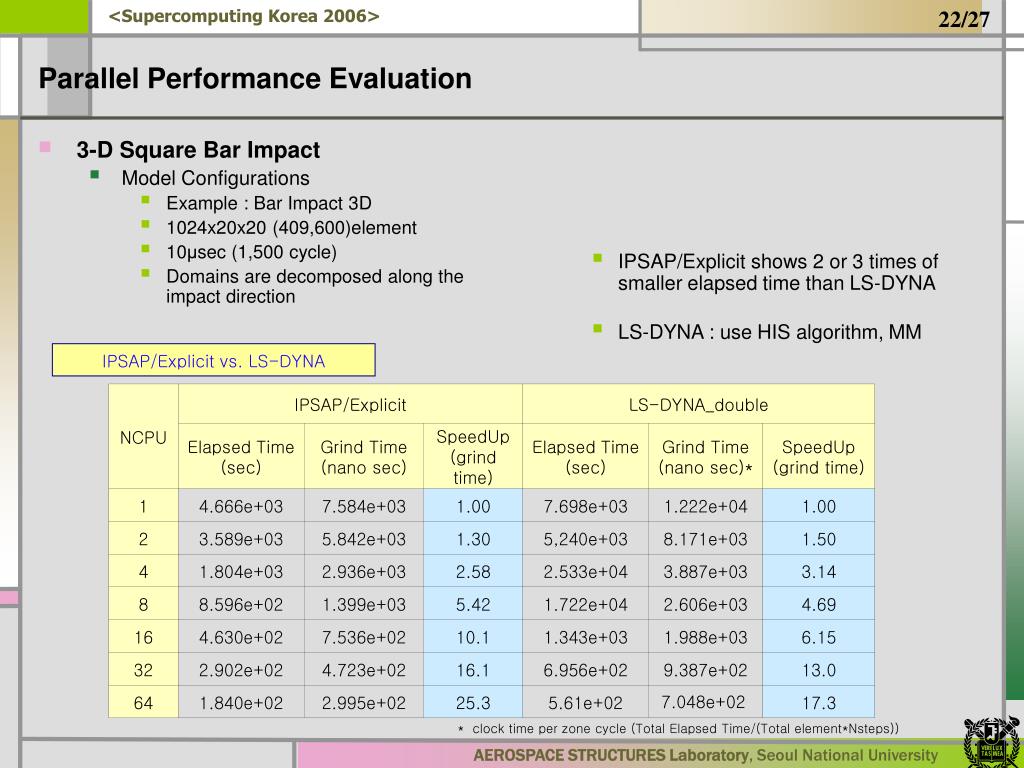Viewport: 1024px width, 768px height.
Task: Click cell 8.596e+02
Action: [x=241, y=604]
